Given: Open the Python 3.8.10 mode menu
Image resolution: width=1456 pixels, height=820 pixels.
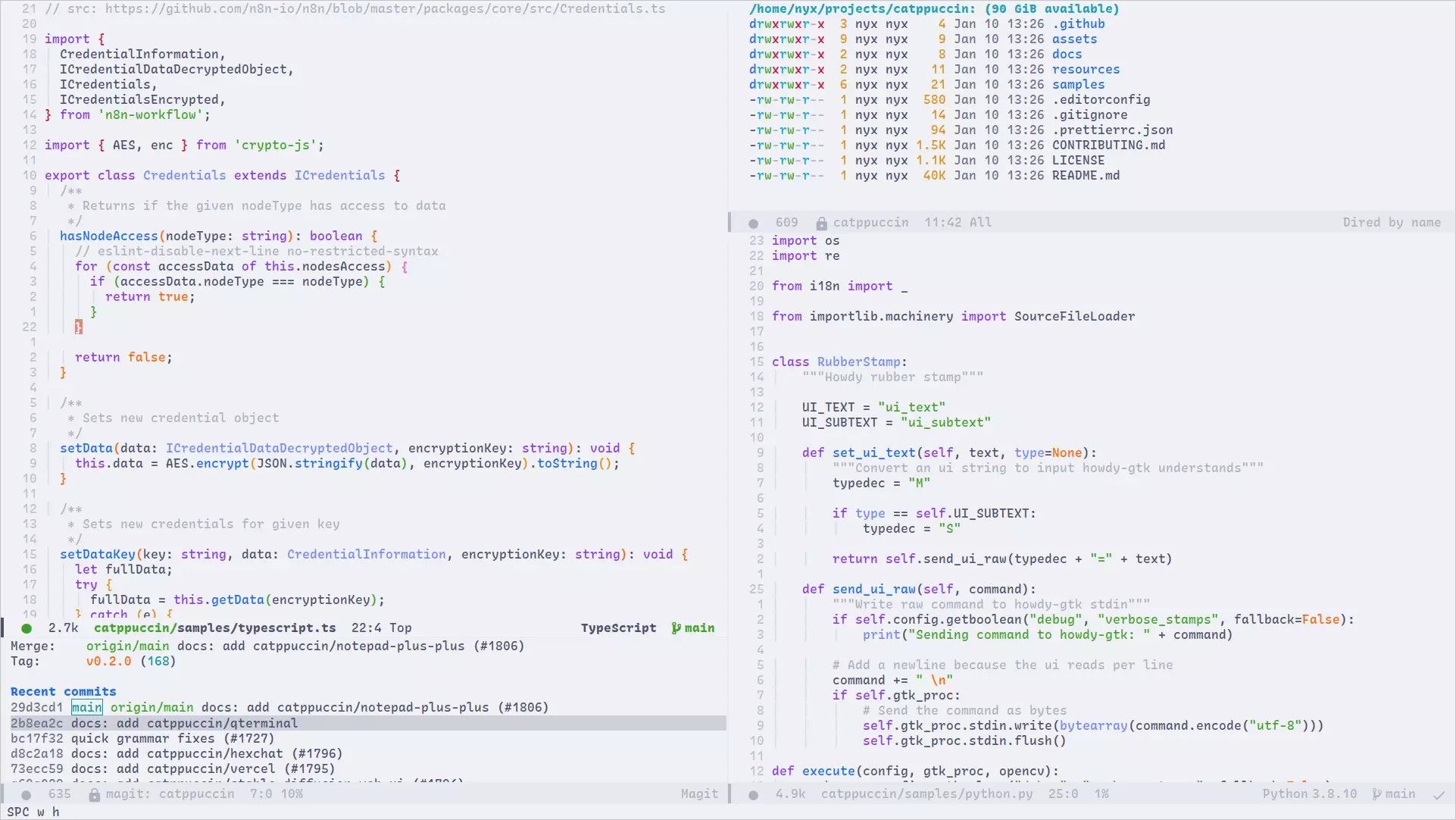Looking at the screenshot, I should coord(1309,794).
